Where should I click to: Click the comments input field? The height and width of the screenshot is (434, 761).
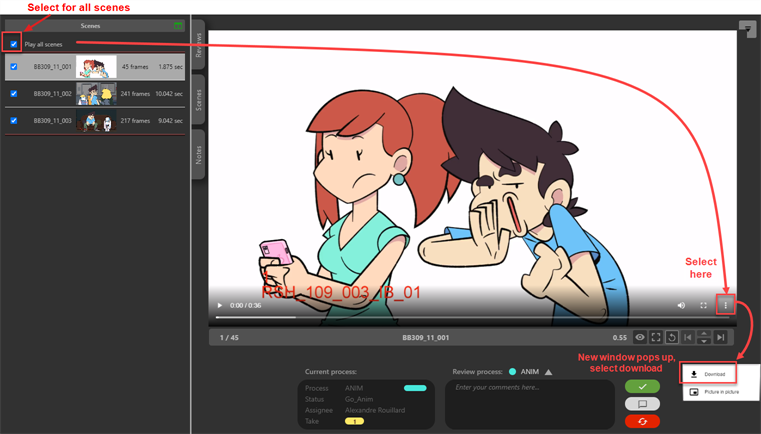(x=530, y=404)
